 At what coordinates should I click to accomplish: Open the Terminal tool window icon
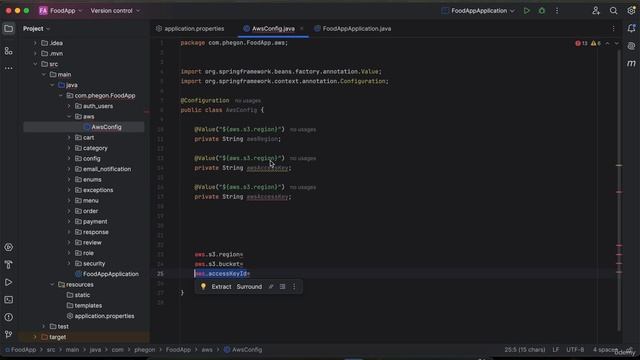tap(8, 300)
